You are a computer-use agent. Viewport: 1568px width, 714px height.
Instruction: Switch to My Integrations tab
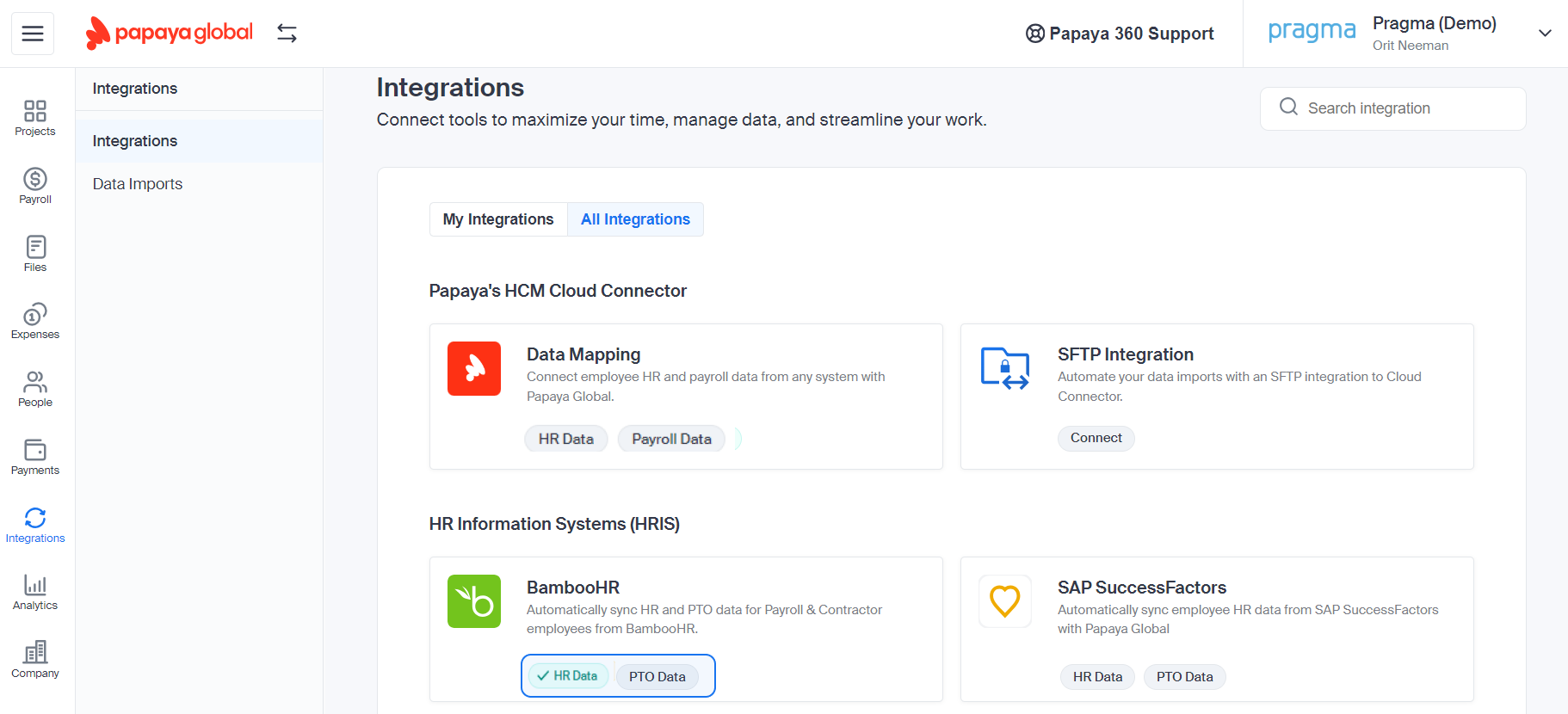pyautogui.click(x=498, y=219)
